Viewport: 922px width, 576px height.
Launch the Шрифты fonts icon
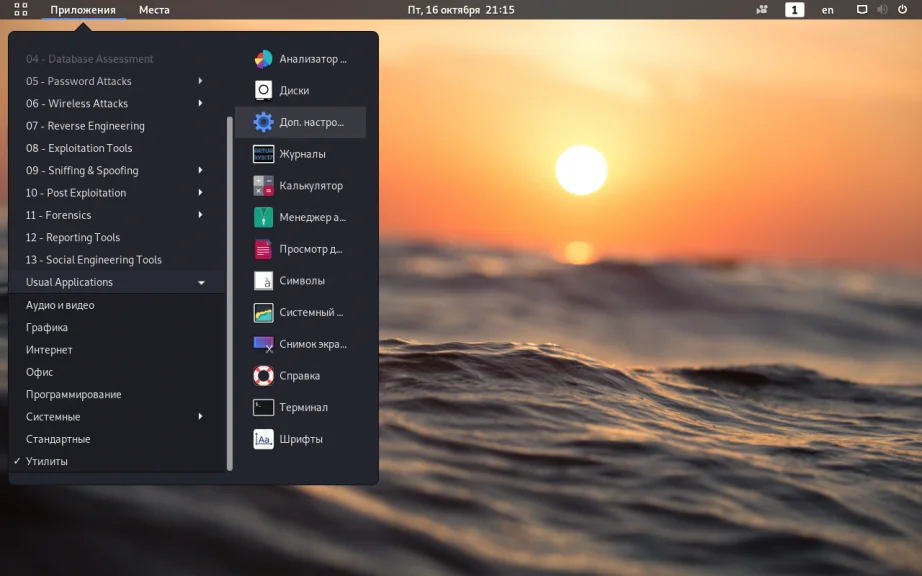point(263,439)
